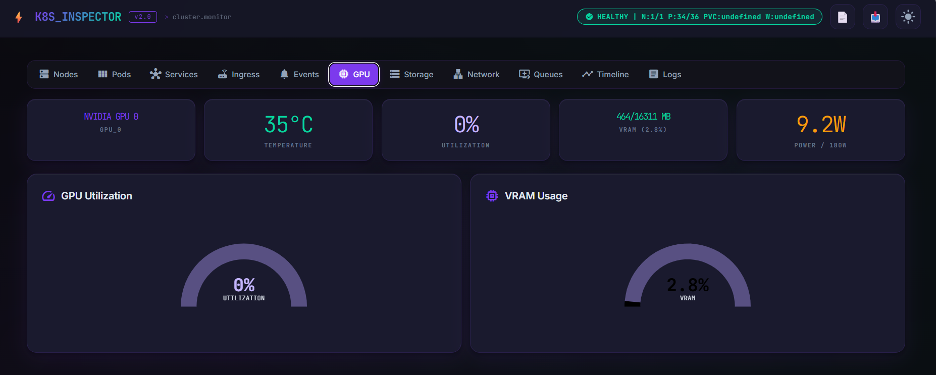Screen dimensions: 936x376
Task: Toggle the light theme sun button
Action: click(909, 17)
